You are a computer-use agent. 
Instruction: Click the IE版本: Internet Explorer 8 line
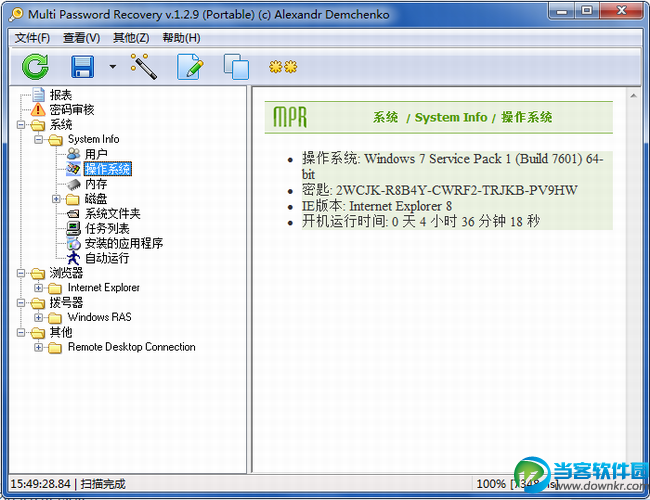click(x=376, y=206)
